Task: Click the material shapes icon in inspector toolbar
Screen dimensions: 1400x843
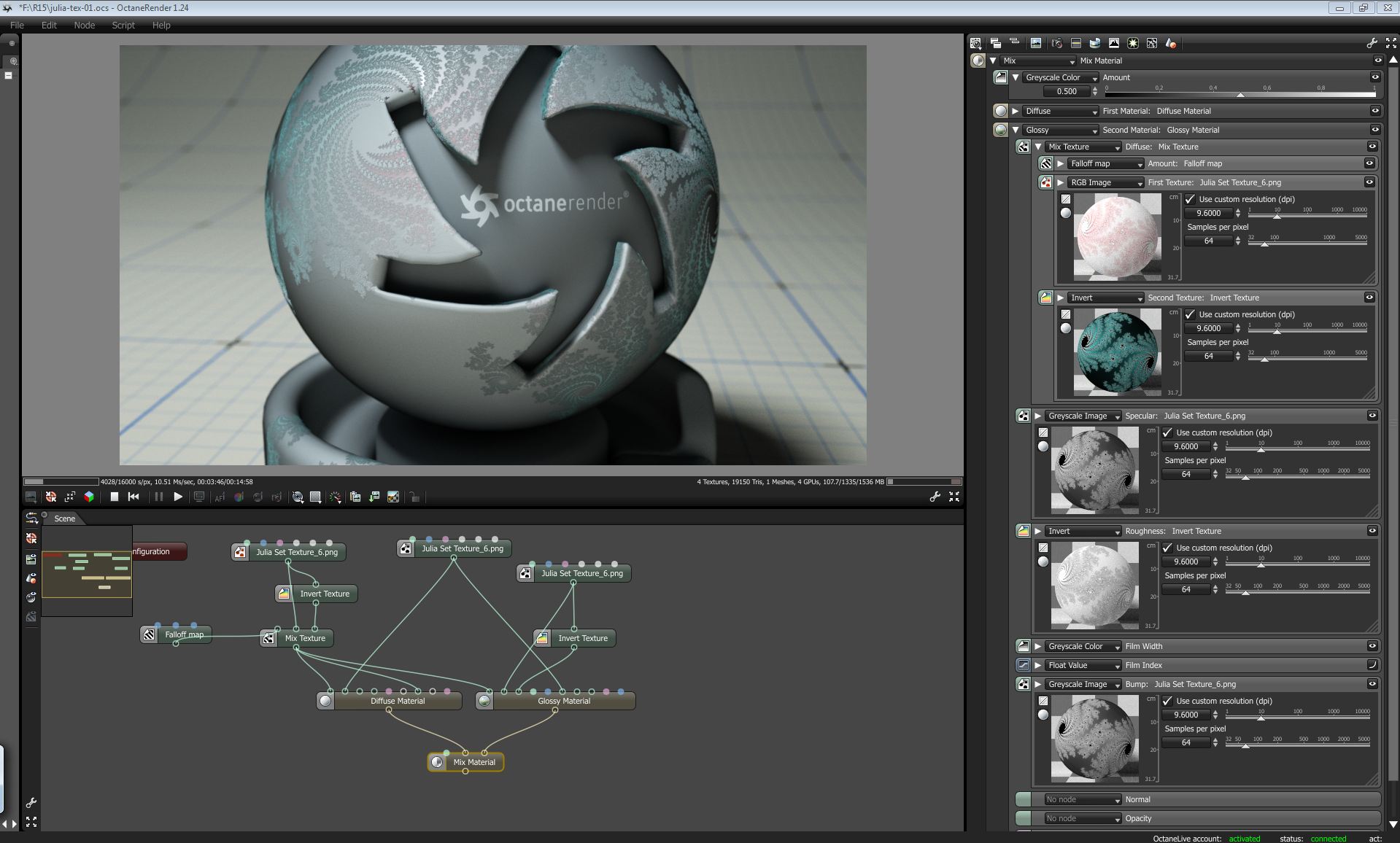Action: (x=1171, y=43)
